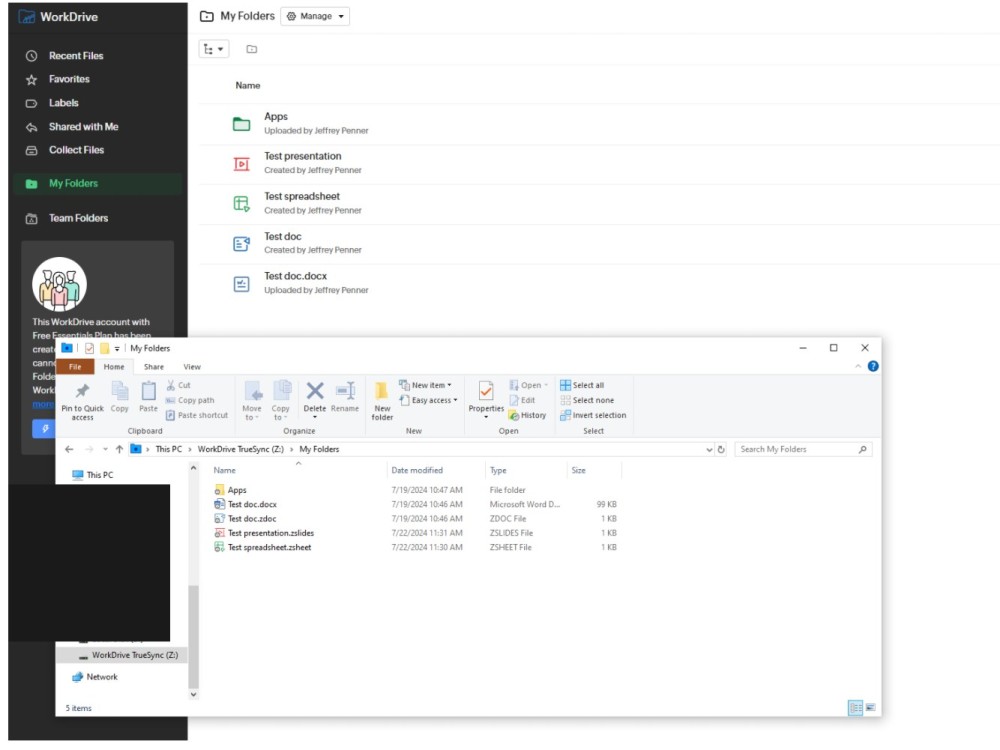Click Open in the ribbon Open group
This screenshot has height=750, width=1000.
click(529, 385)
